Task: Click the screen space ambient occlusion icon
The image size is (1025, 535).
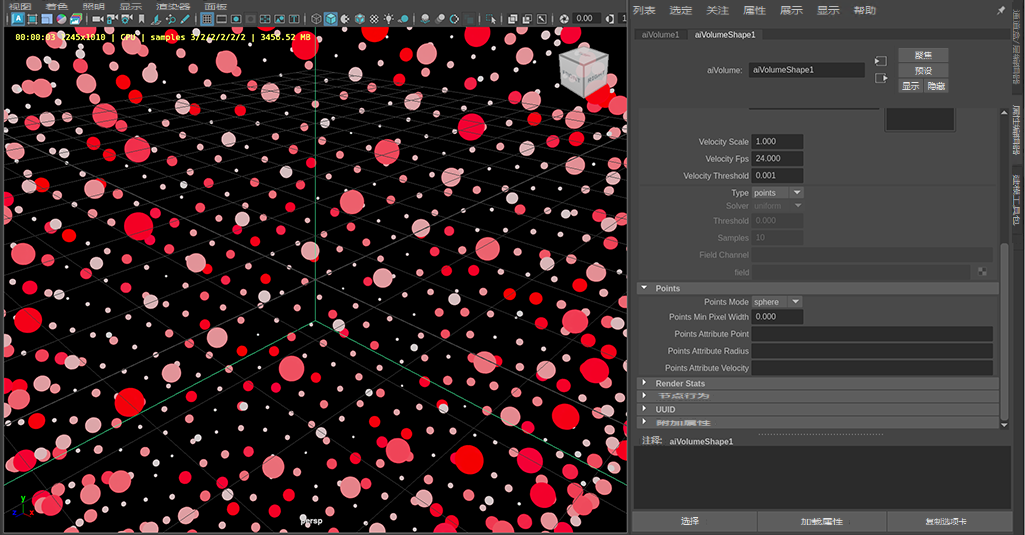Action: (425, 19)
